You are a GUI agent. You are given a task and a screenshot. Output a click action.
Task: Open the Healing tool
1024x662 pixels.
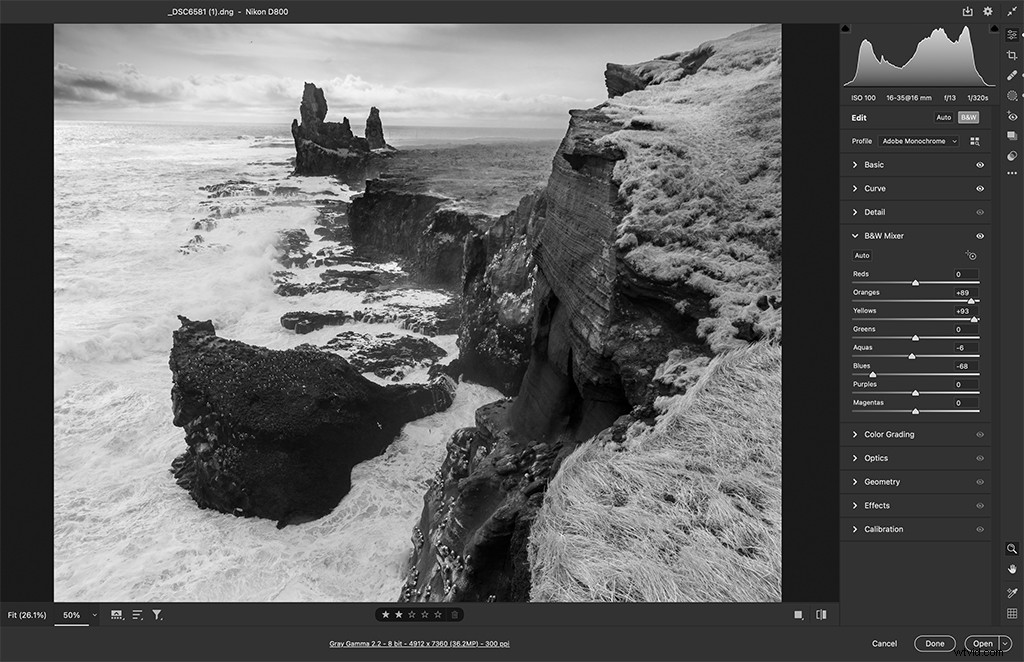coord(1012,74)
